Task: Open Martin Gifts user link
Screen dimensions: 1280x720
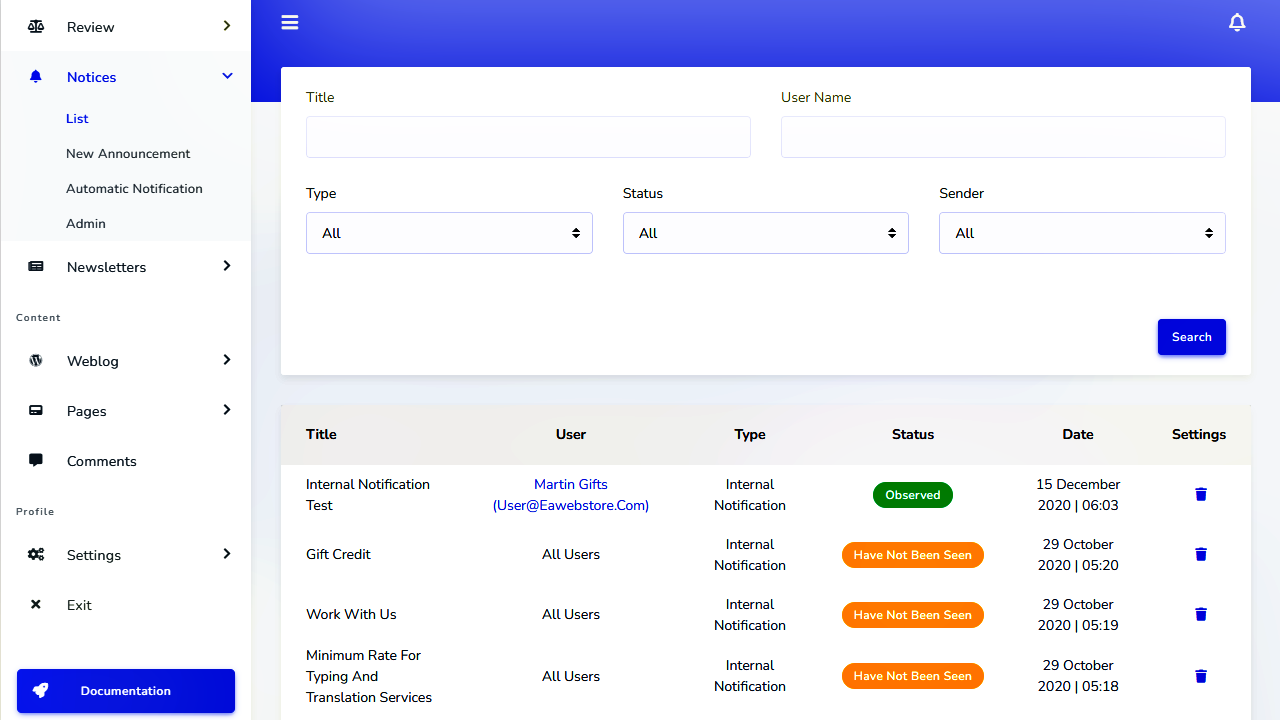Action: (570, 484)
